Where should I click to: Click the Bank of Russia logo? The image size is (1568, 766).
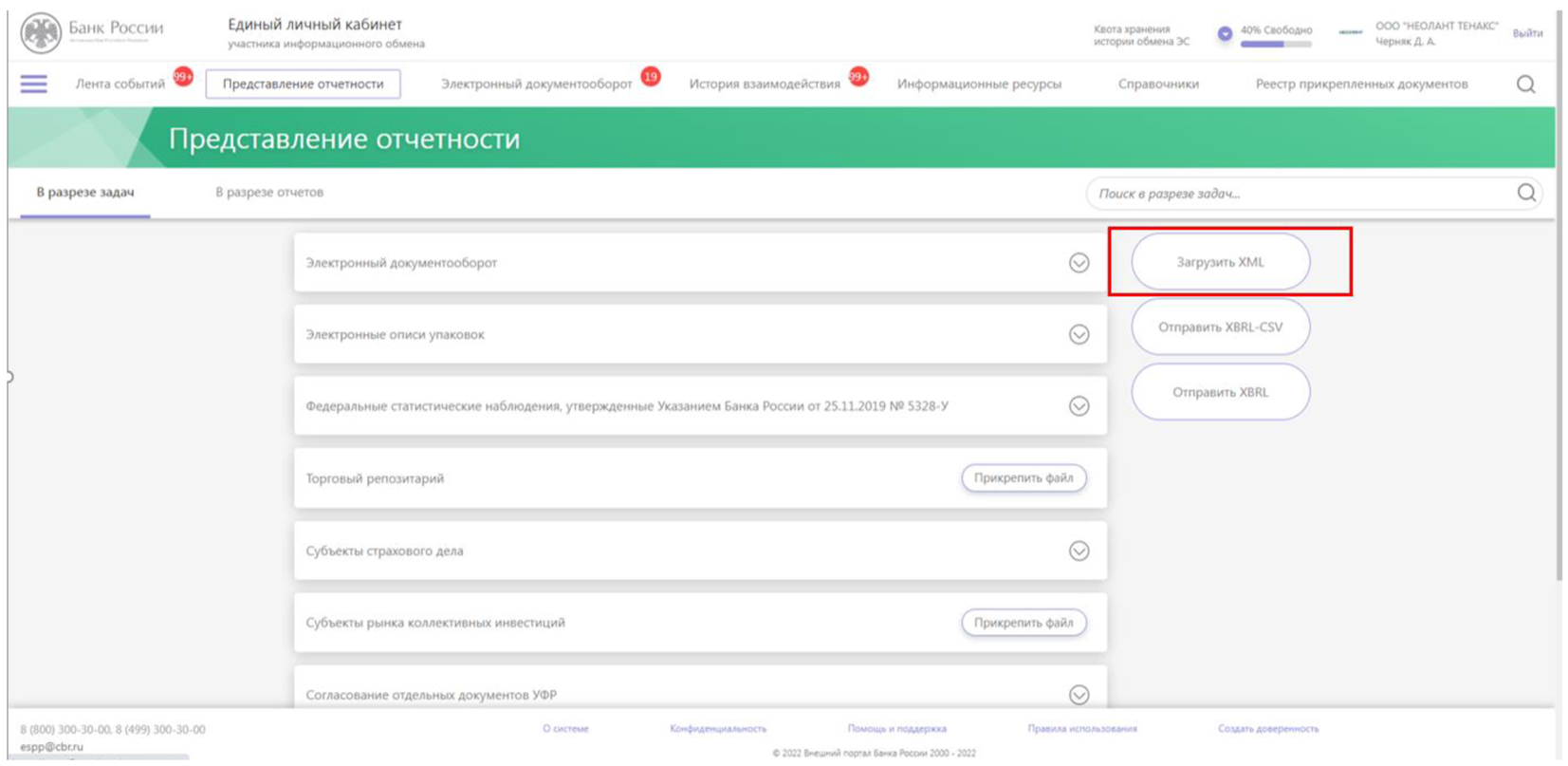[41, 32]
